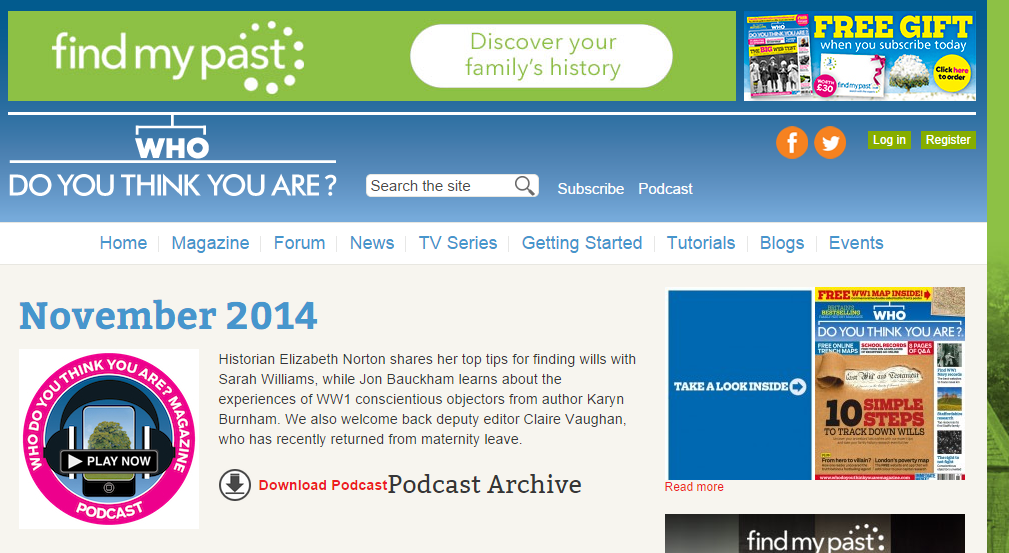Play the podcast via PLAY NOW badge
Image resolution: width=1009 pixels, height=553 pixels.
(x=109, y=461)
